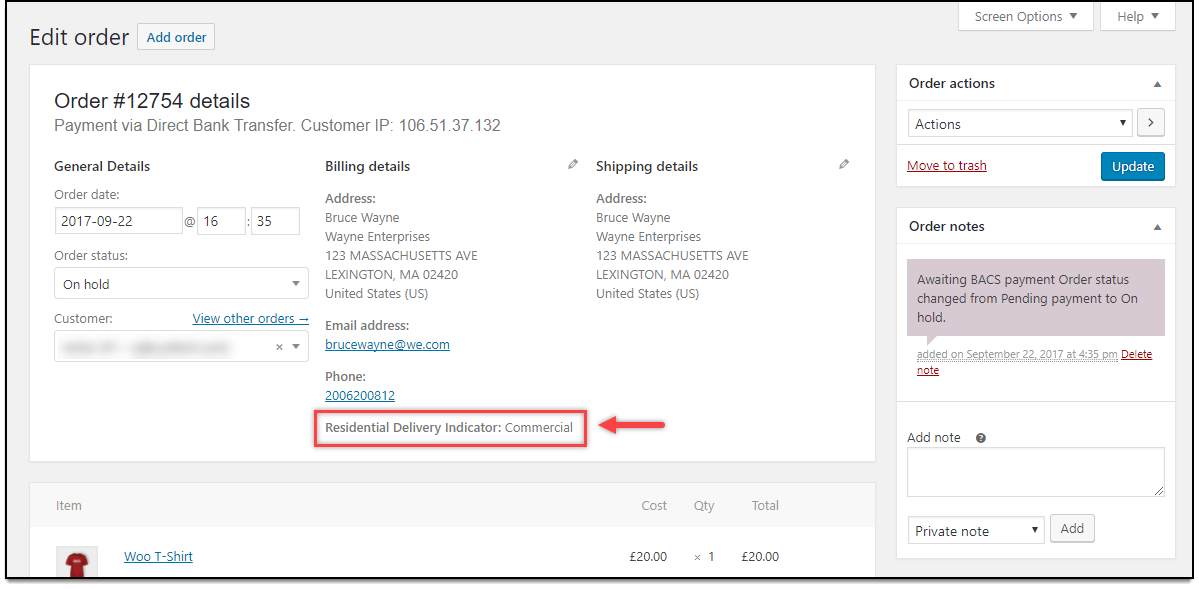Open the Woo T-Shirt product link
Image resolution: width=1199 pixels, height=589 pixels.
coord(158,556)
